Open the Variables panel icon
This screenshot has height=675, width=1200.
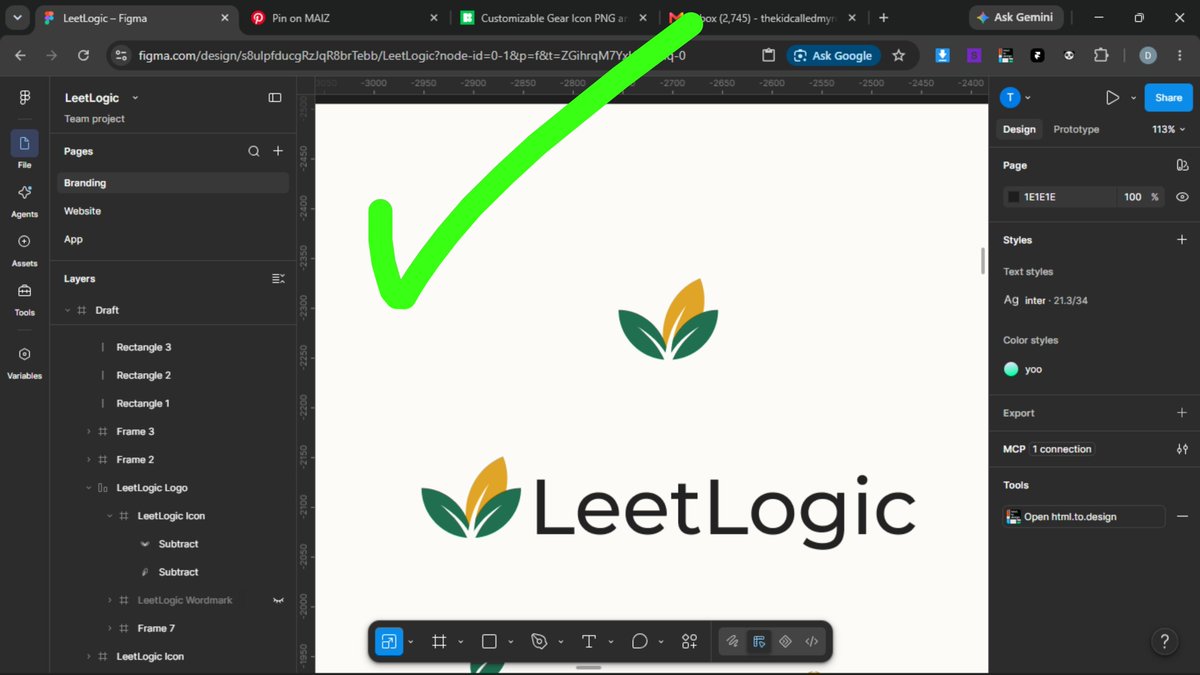25,354
